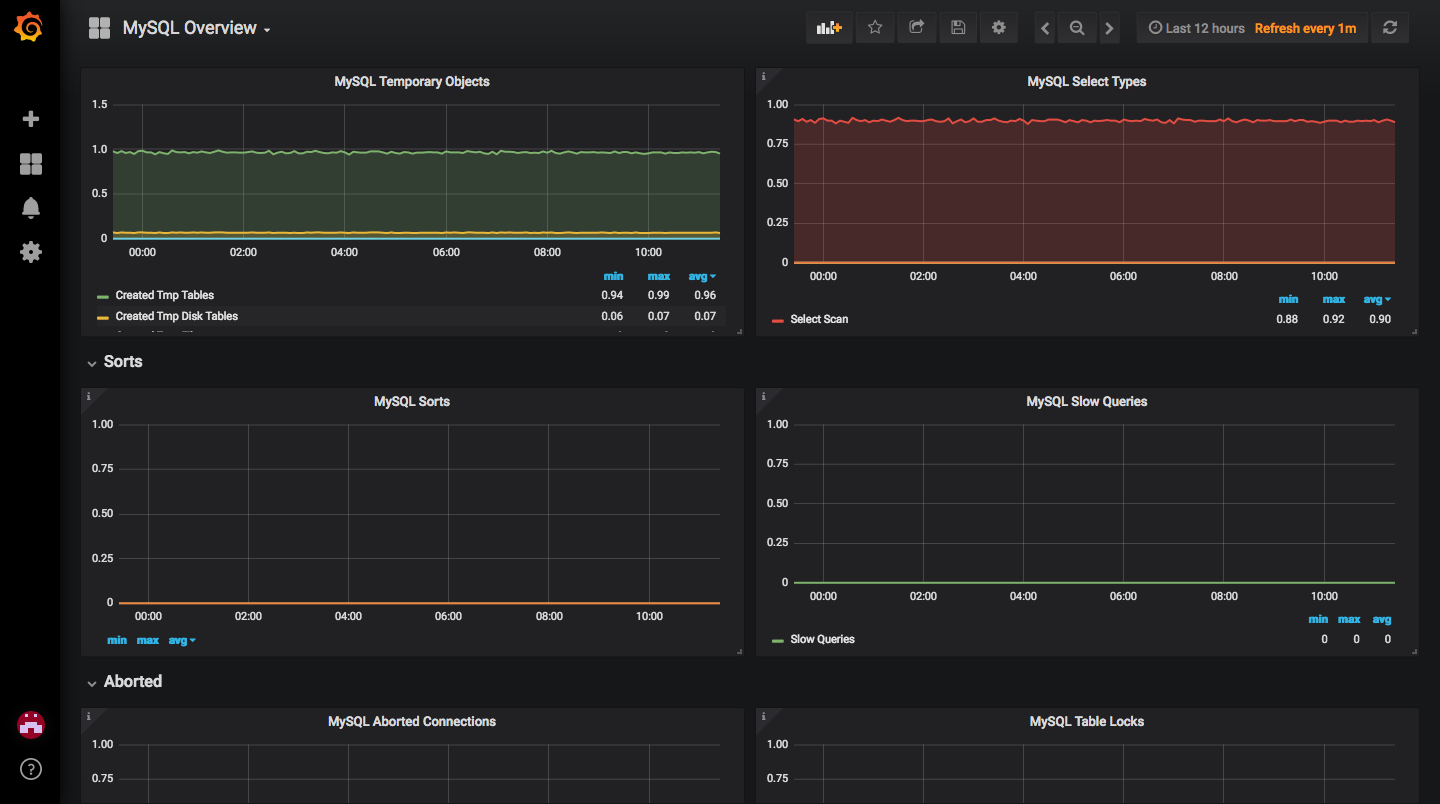The width and height of the screenshot is (1440, 804).
Task: Open dashboard settings gear in toolbar
Action: coord(998,28)
